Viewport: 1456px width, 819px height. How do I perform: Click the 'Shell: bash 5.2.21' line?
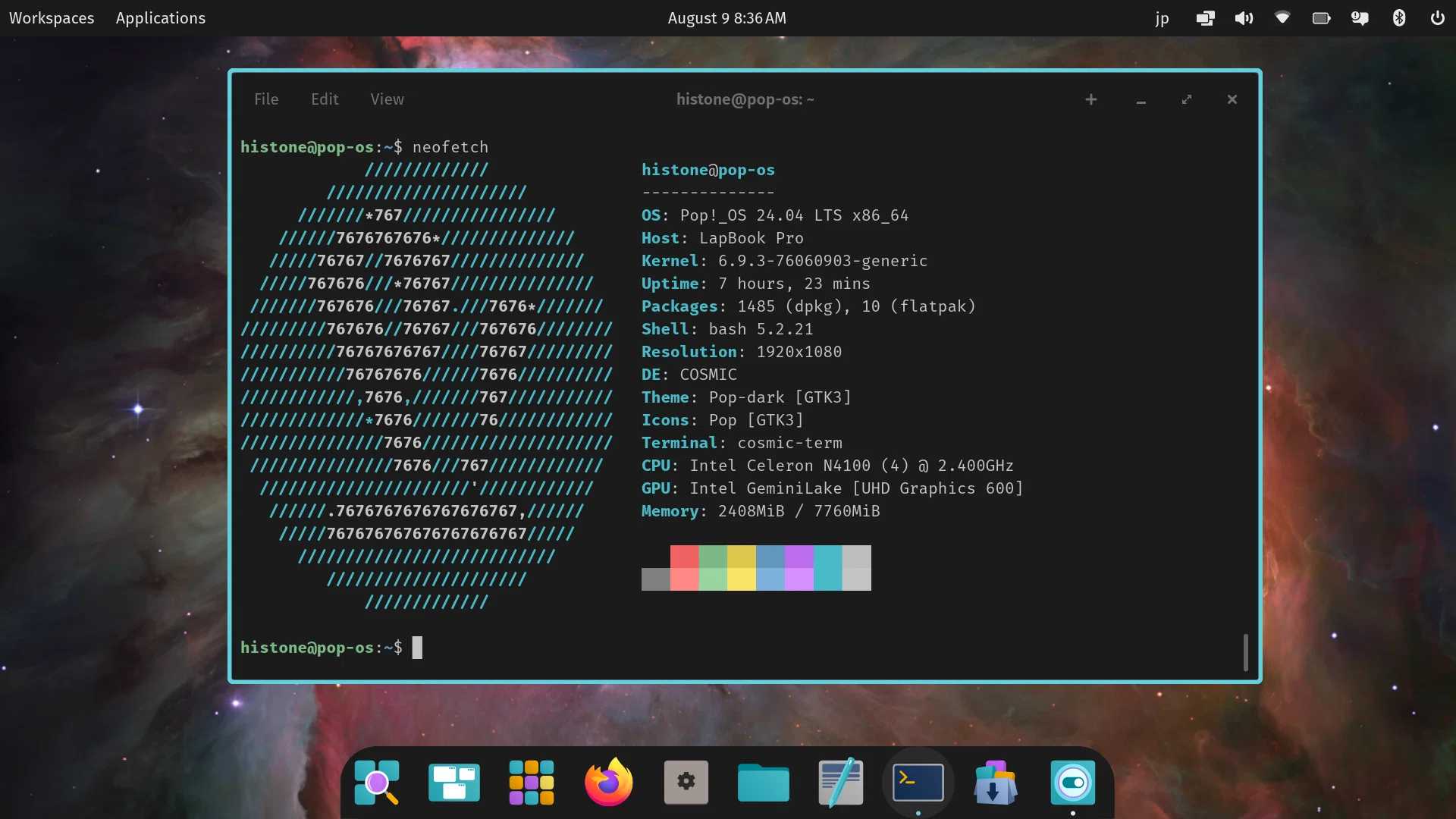(x=727, y=329)
